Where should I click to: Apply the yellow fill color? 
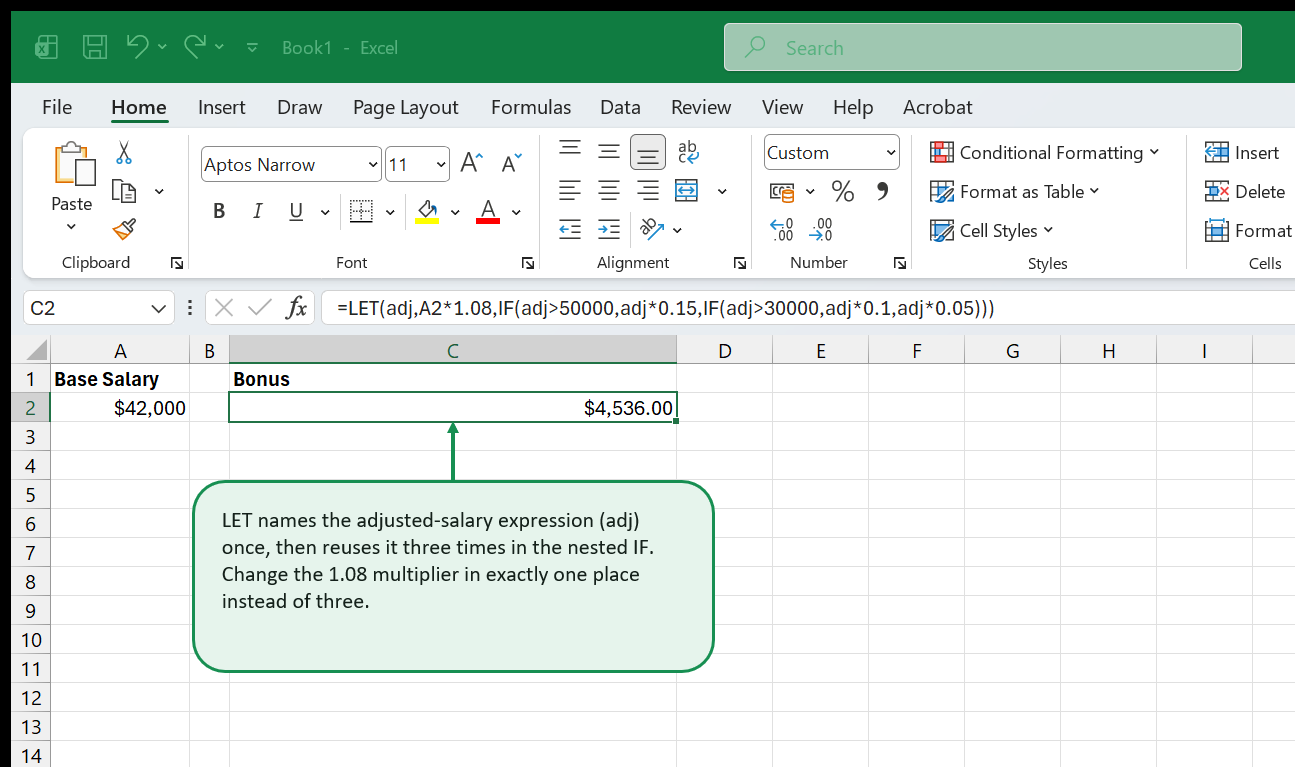tap(428, 211)
